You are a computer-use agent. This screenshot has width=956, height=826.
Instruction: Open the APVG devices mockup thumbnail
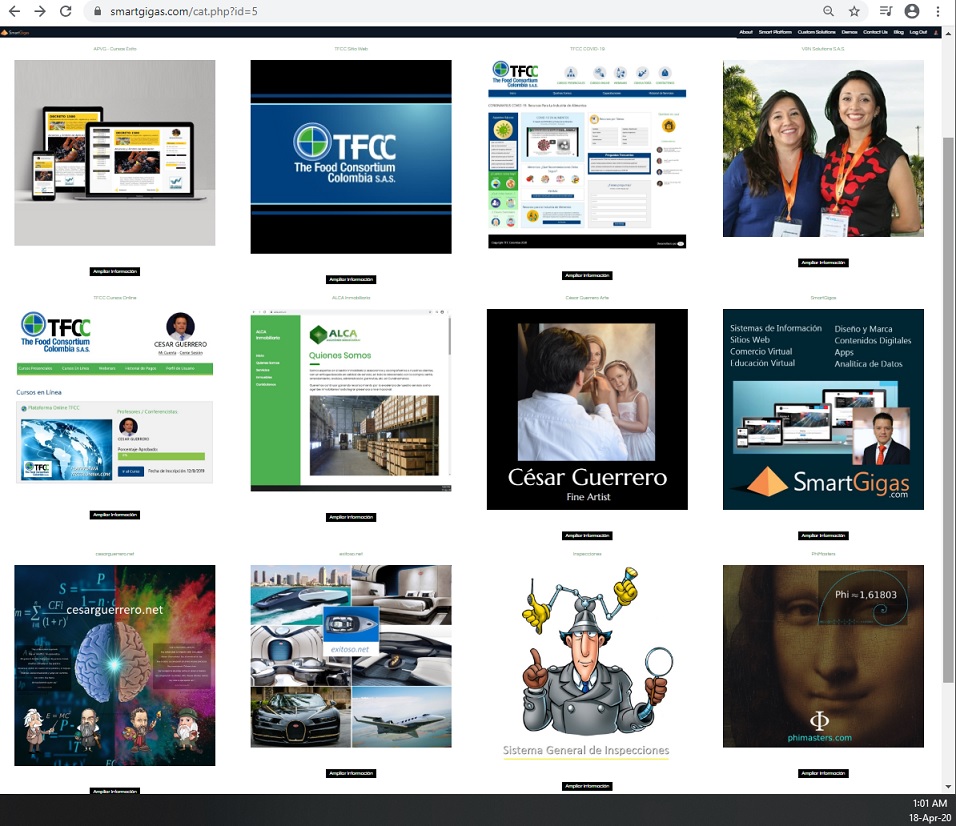coord(115,153)
